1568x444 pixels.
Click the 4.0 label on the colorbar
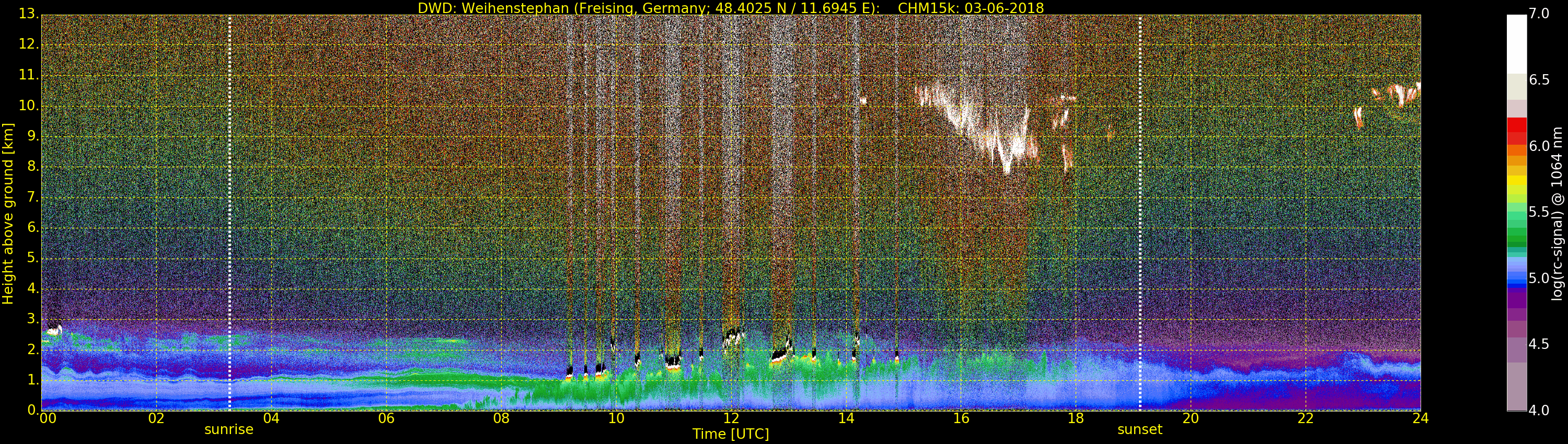coord(1539,411)
